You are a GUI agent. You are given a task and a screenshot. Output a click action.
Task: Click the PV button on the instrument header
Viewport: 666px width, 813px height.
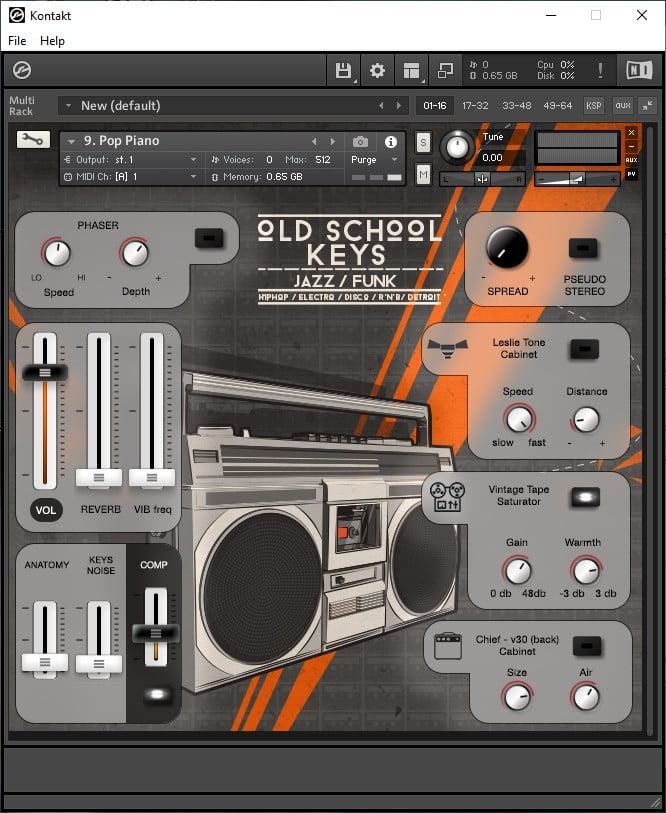point(631,174)
